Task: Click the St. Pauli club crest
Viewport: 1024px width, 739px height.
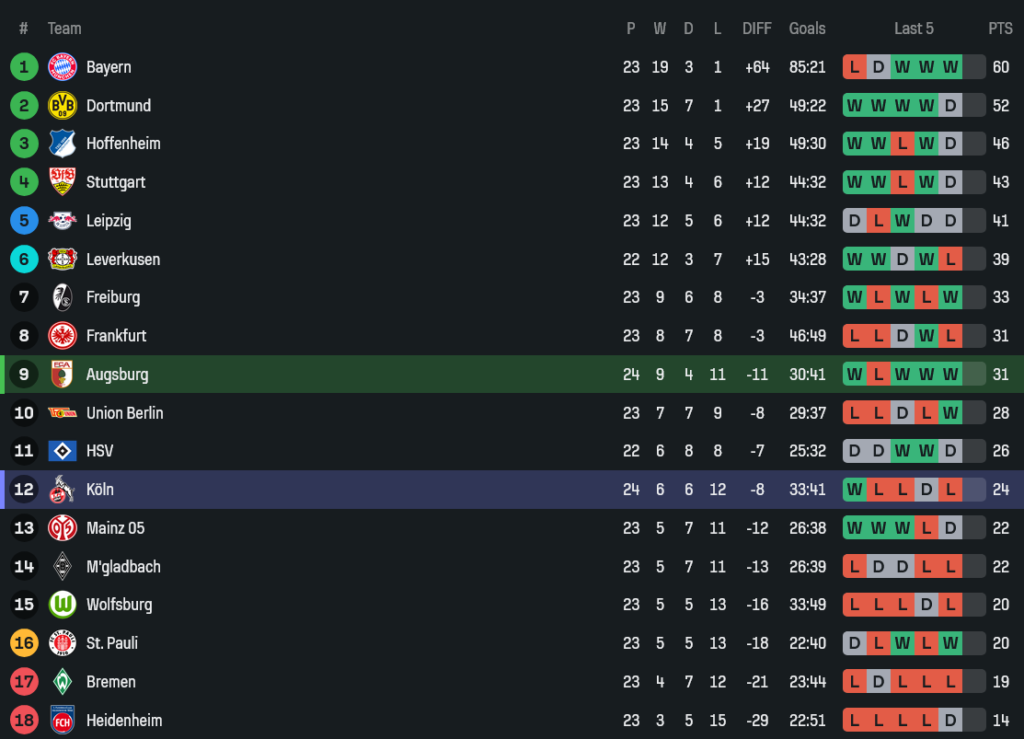Action: (x=62, y=643)
